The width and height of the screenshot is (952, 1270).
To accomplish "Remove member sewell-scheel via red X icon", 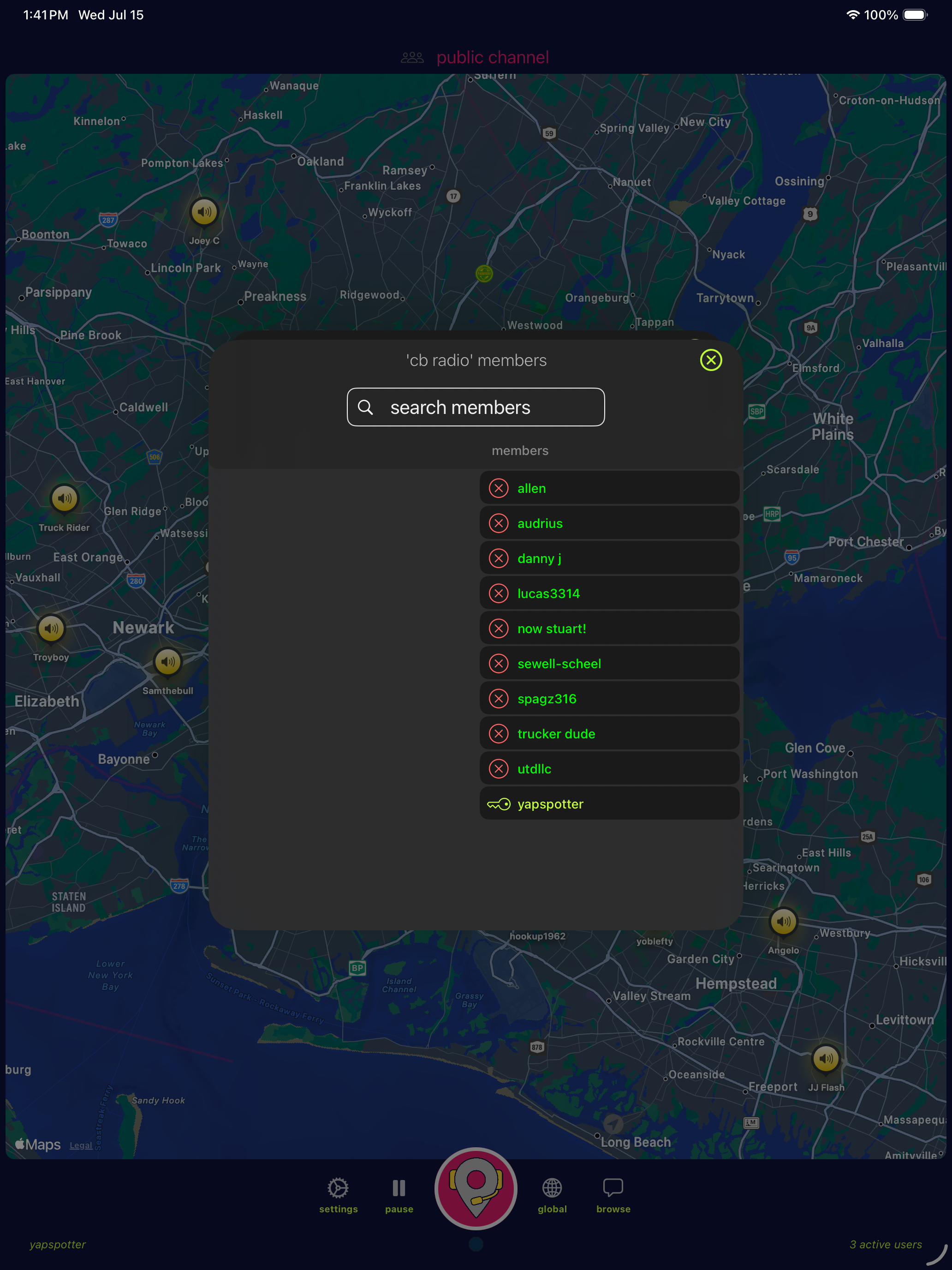I will (x=498, y=663).
